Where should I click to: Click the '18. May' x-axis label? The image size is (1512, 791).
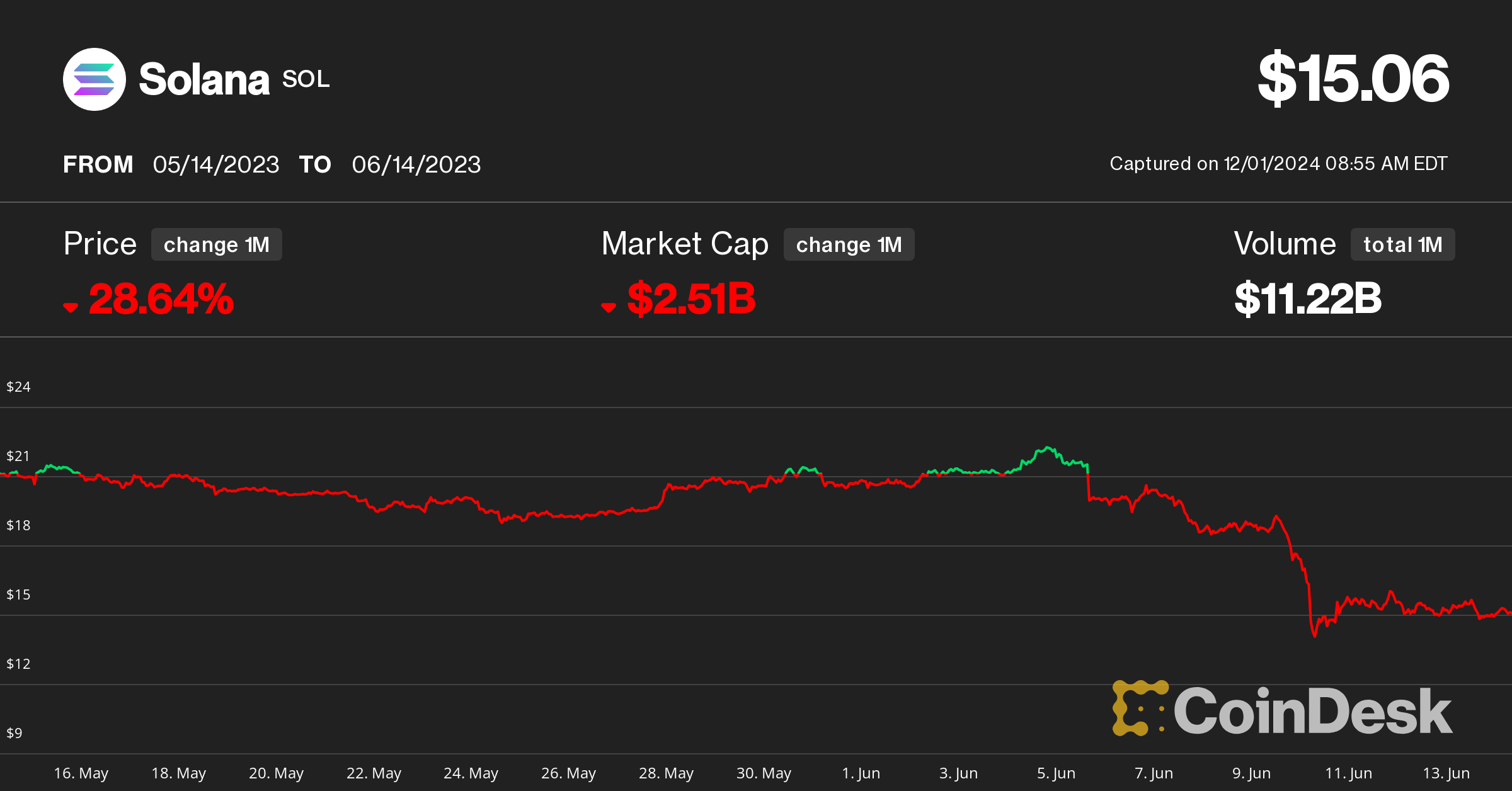[179, 773]
